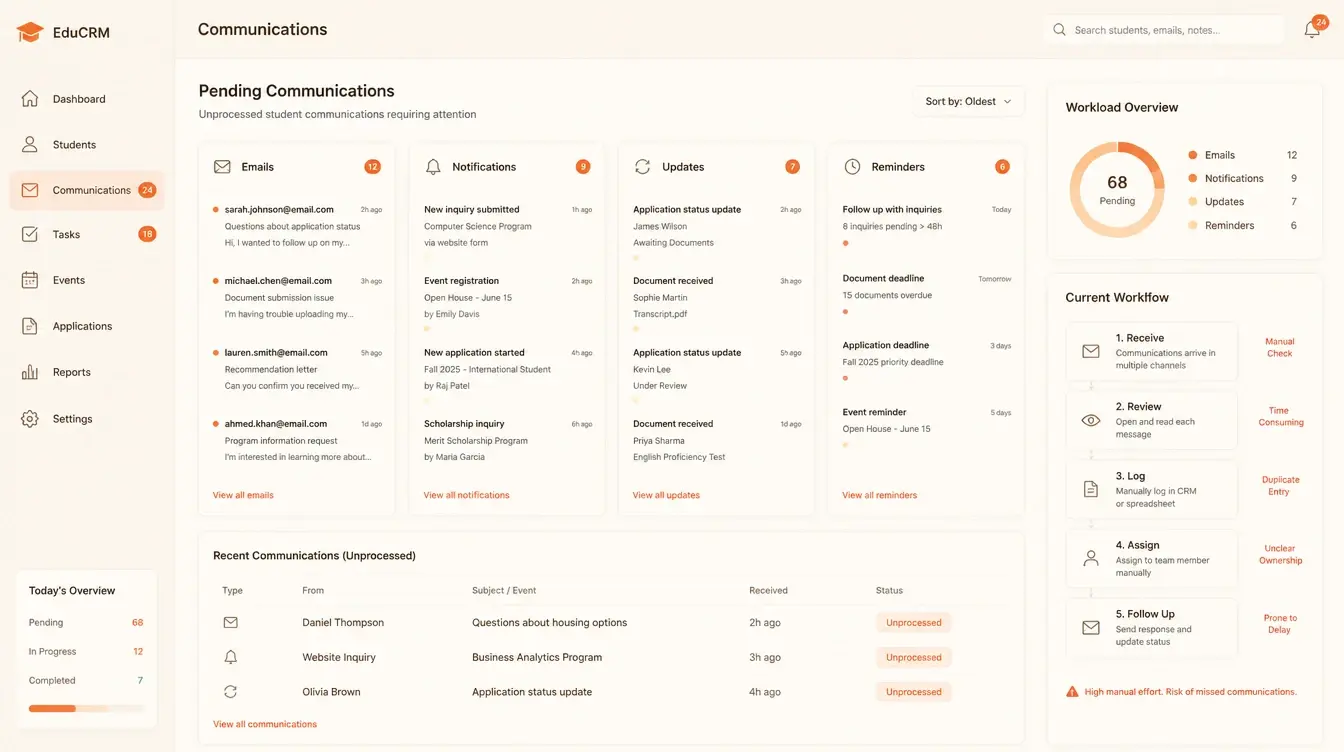Select the Scholarship inquiry notification

[x=507, y=440]
